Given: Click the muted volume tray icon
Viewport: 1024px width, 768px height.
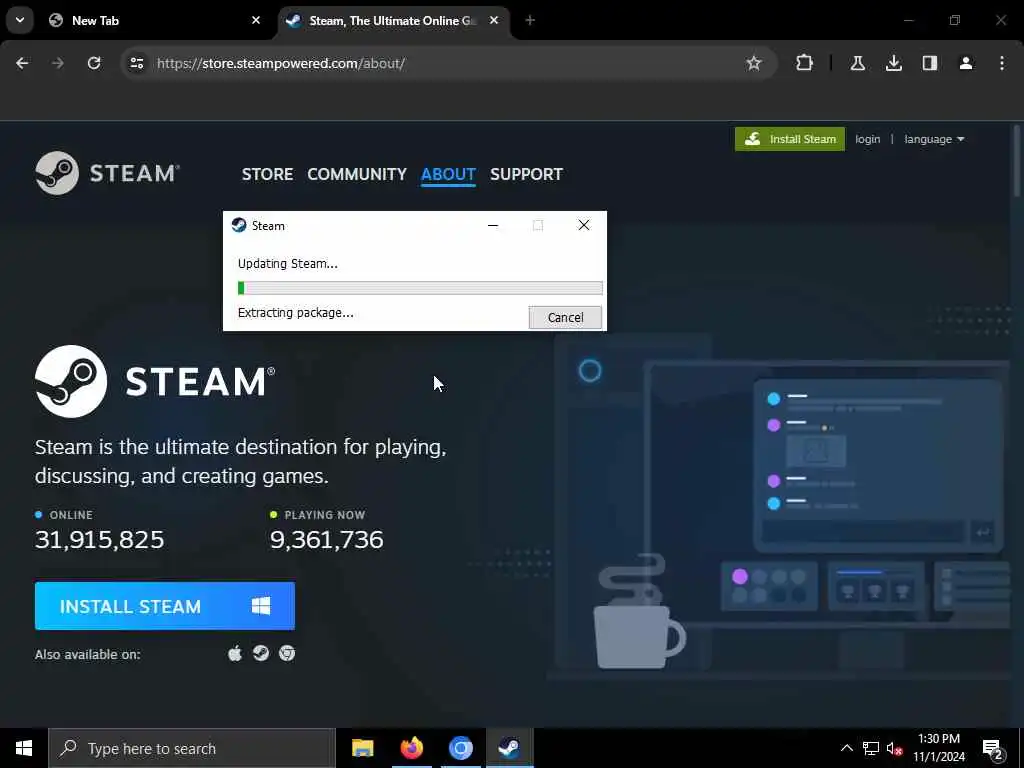Looking at the screenshot, I should 895,749.
